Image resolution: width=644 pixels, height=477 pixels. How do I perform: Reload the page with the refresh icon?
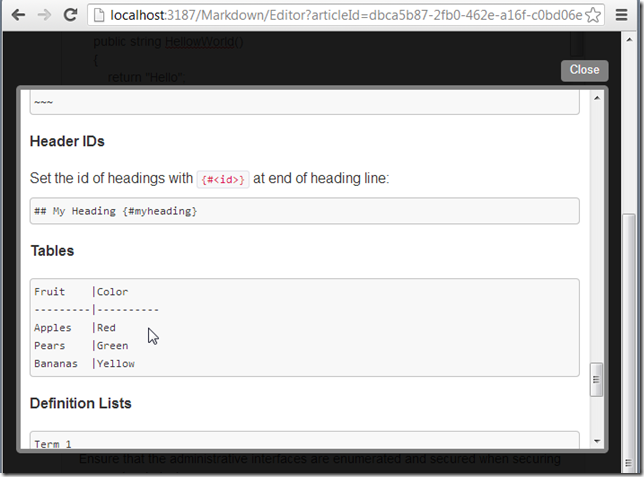70,15
